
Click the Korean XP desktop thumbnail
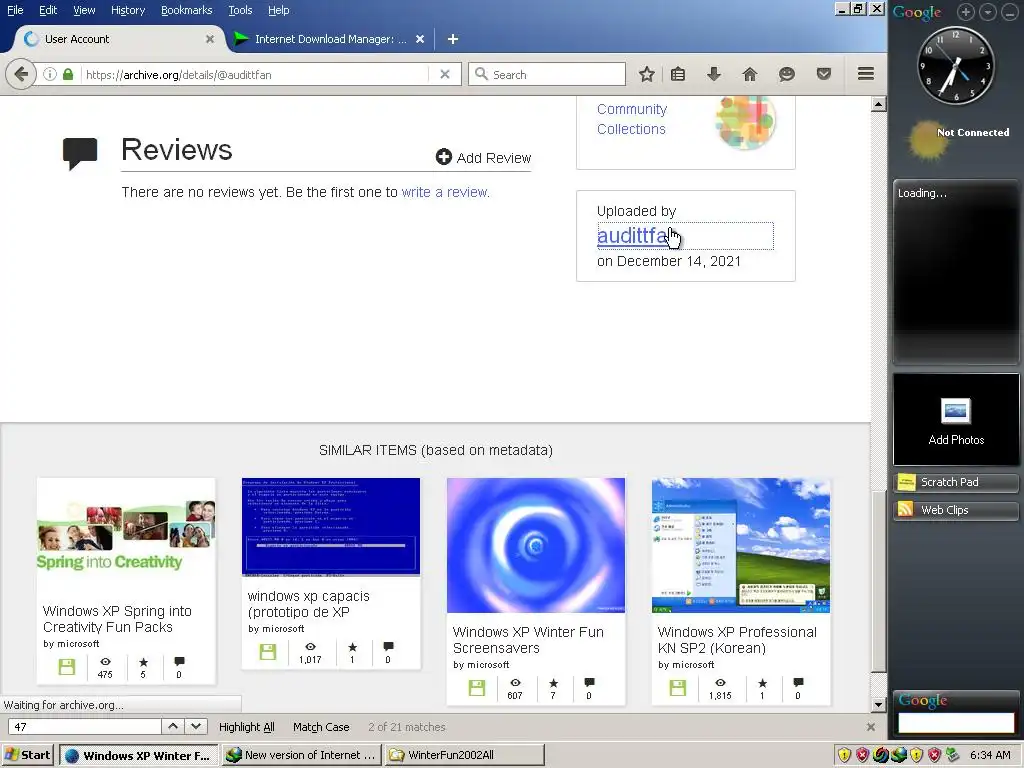click(741, 545)
